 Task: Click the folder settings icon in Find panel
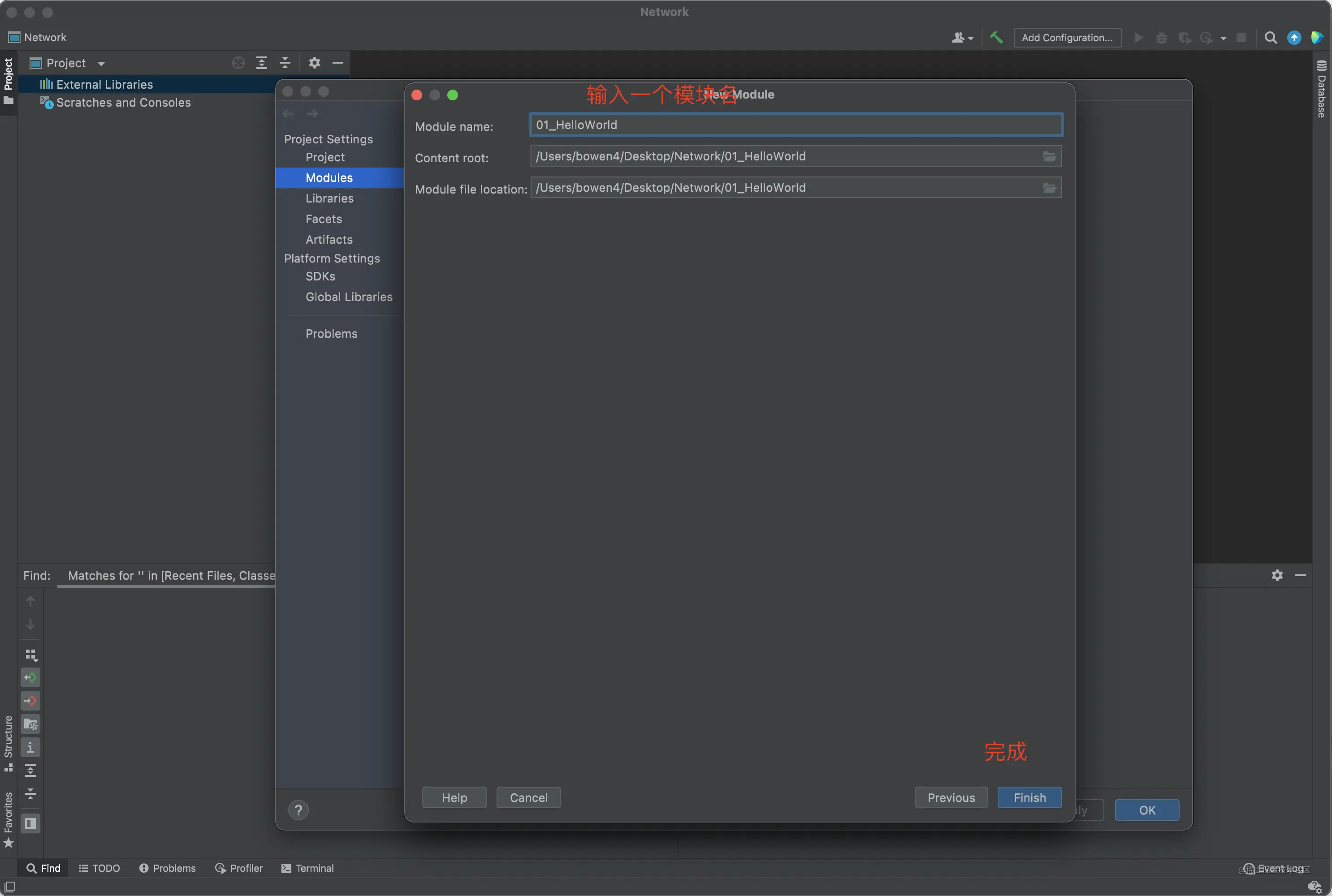pos(30,724)
